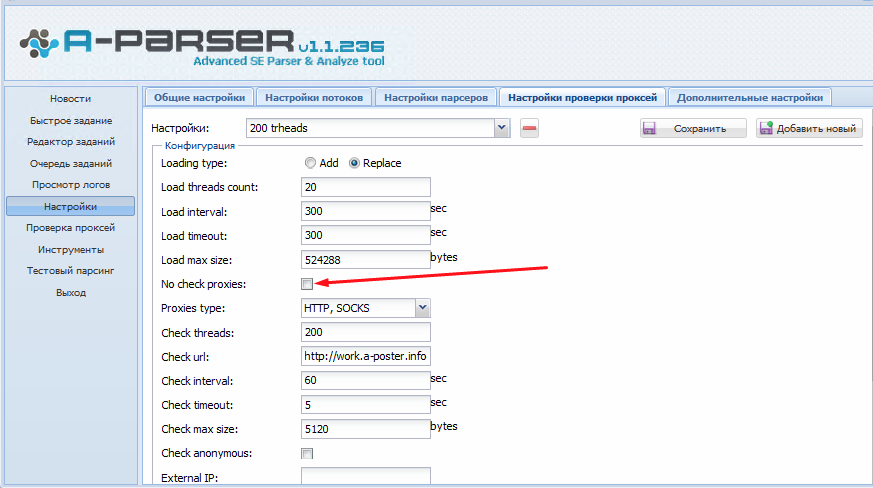873x488 pixels.
Task: Click the Check max size field
Action: point(366,429)
